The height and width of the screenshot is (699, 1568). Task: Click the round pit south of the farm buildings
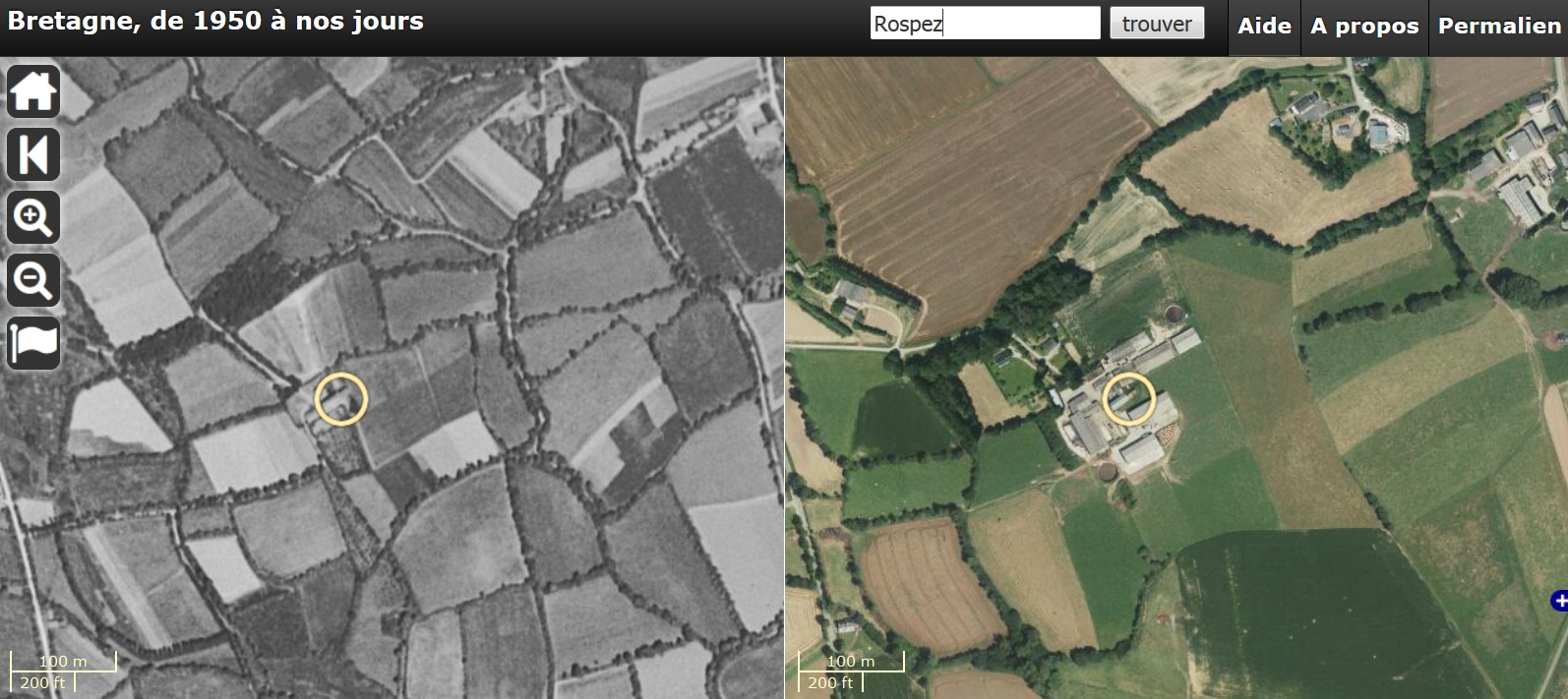point(1109,471)
